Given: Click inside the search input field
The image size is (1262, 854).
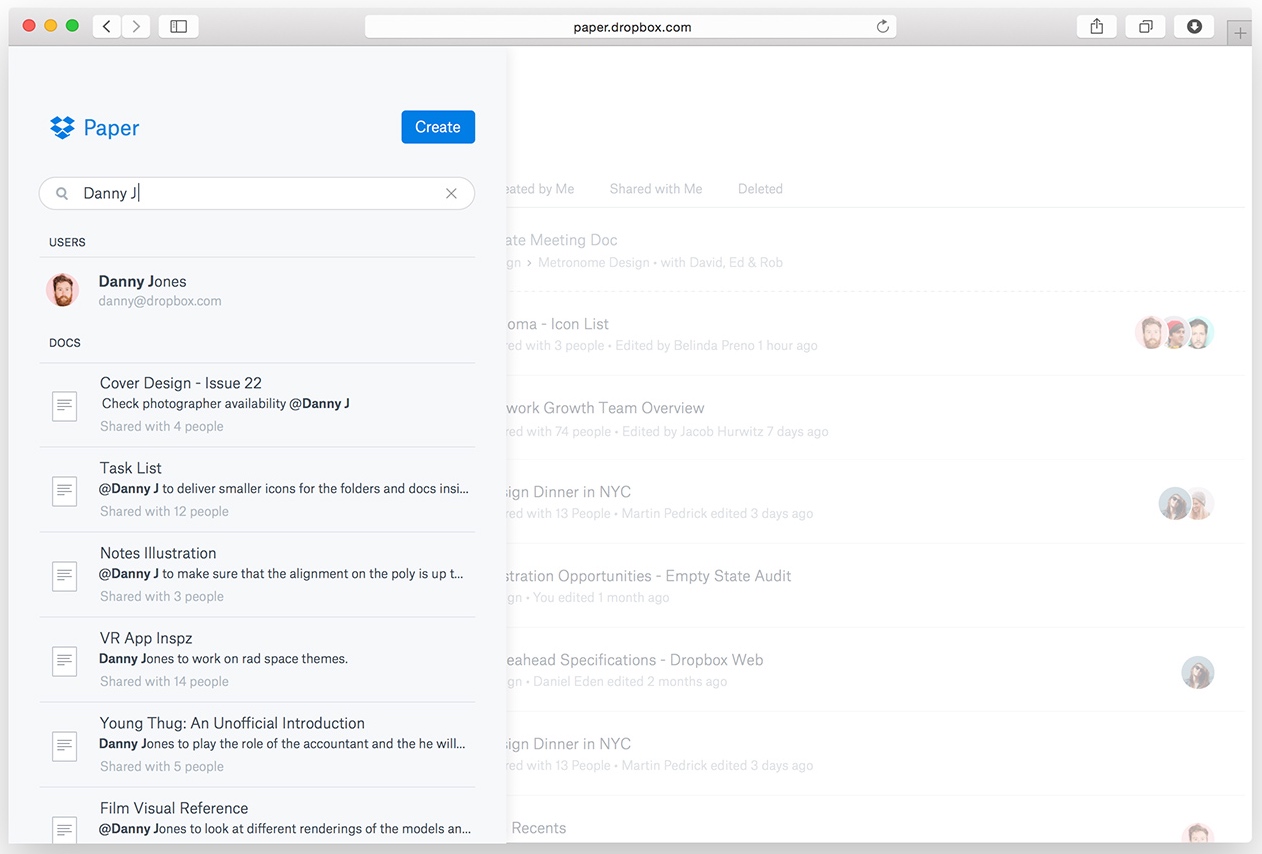Looking at the screenshot, I should 250,193.
